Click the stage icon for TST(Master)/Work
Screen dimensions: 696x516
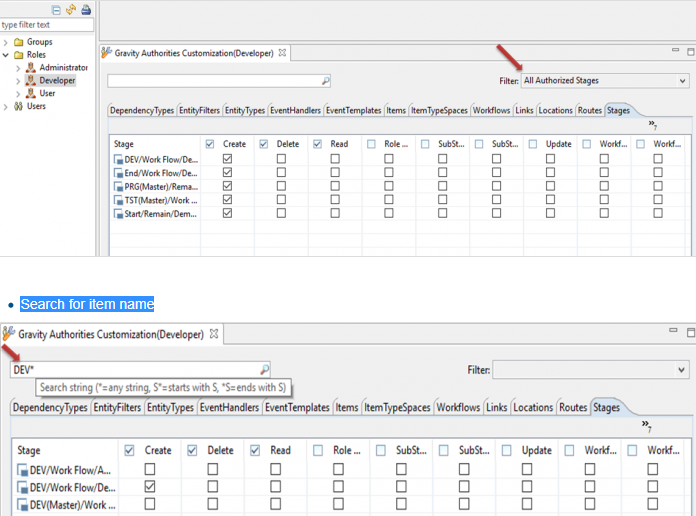tap(119, 200)
